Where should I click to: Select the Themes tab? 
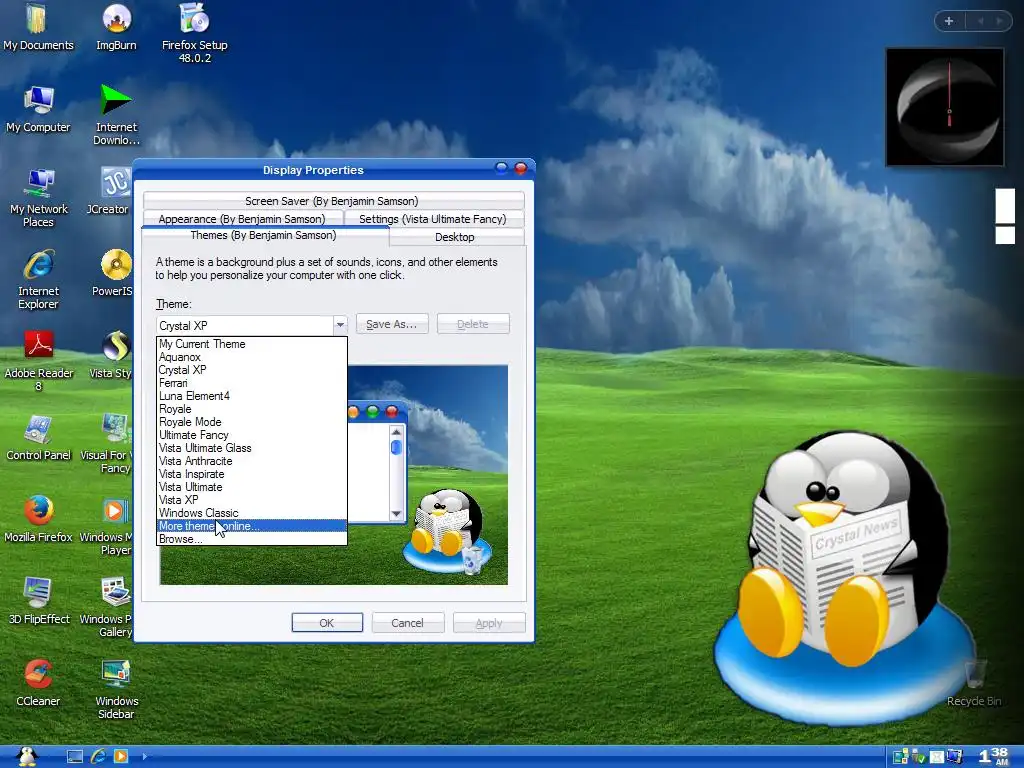click(x=264, y=235)
